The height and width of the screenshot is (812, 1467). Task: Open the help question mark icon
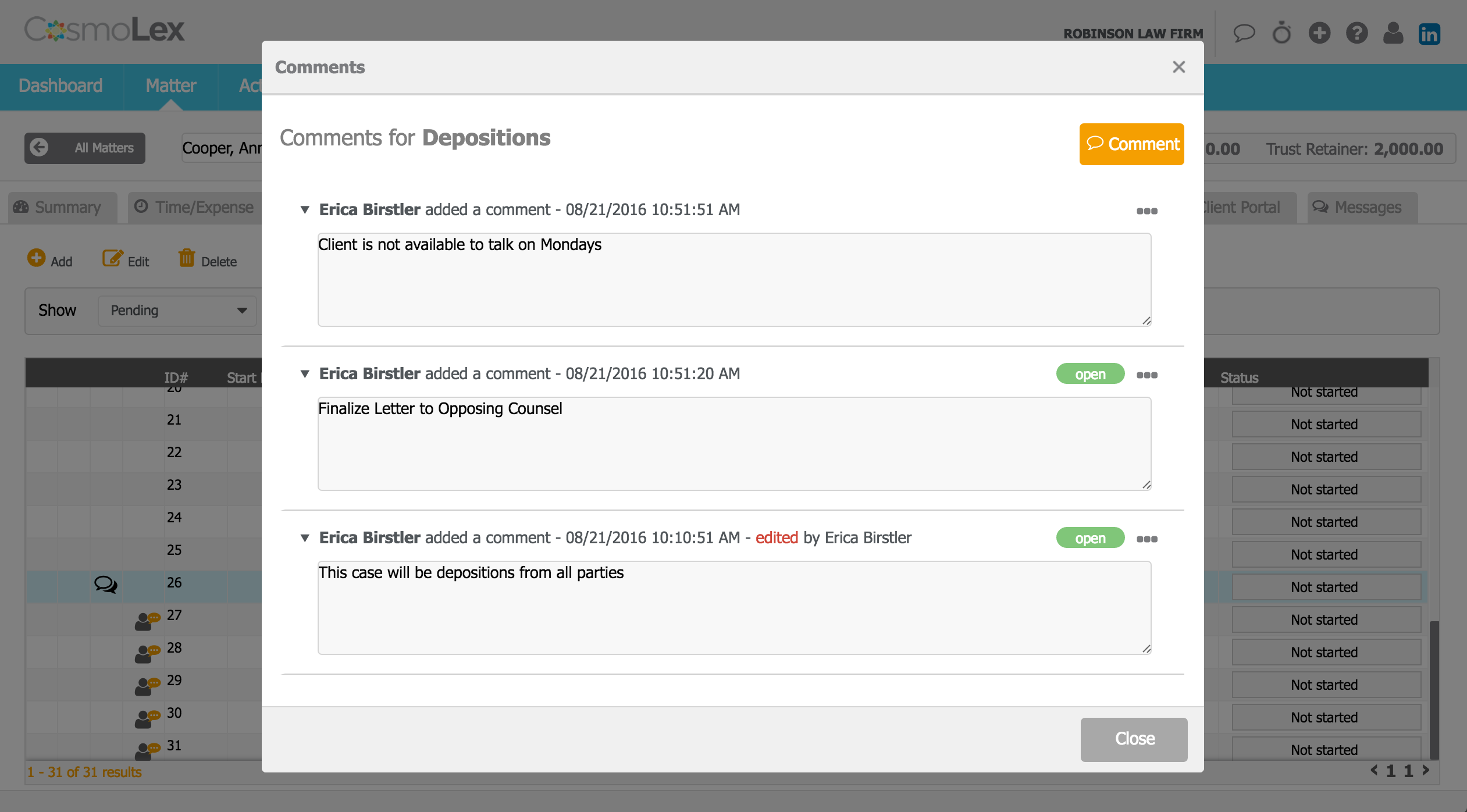(x=1356, y=33)
